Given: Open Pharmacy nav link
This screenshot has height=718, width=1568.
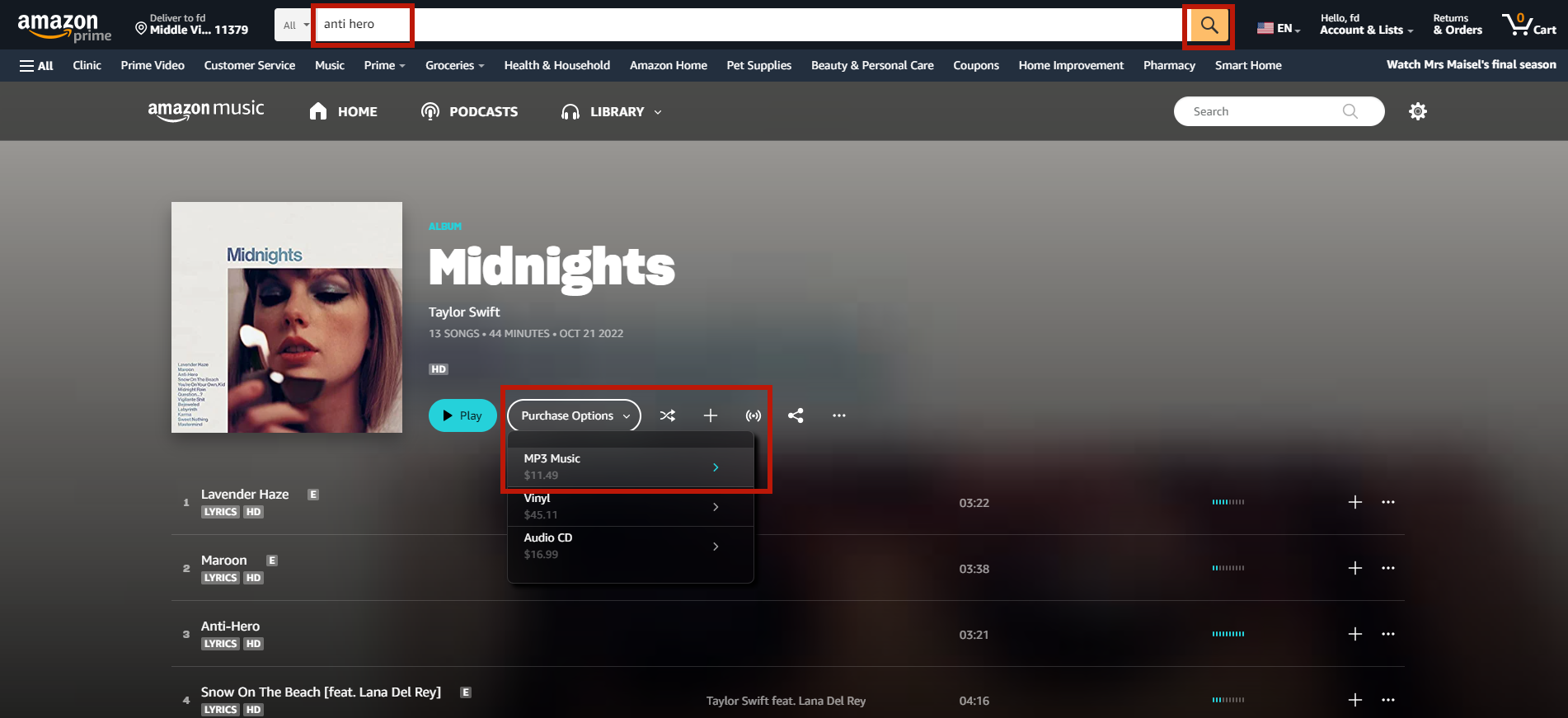Looking at the screenshot, I should pyautogui.click(x=1169, y=65).
